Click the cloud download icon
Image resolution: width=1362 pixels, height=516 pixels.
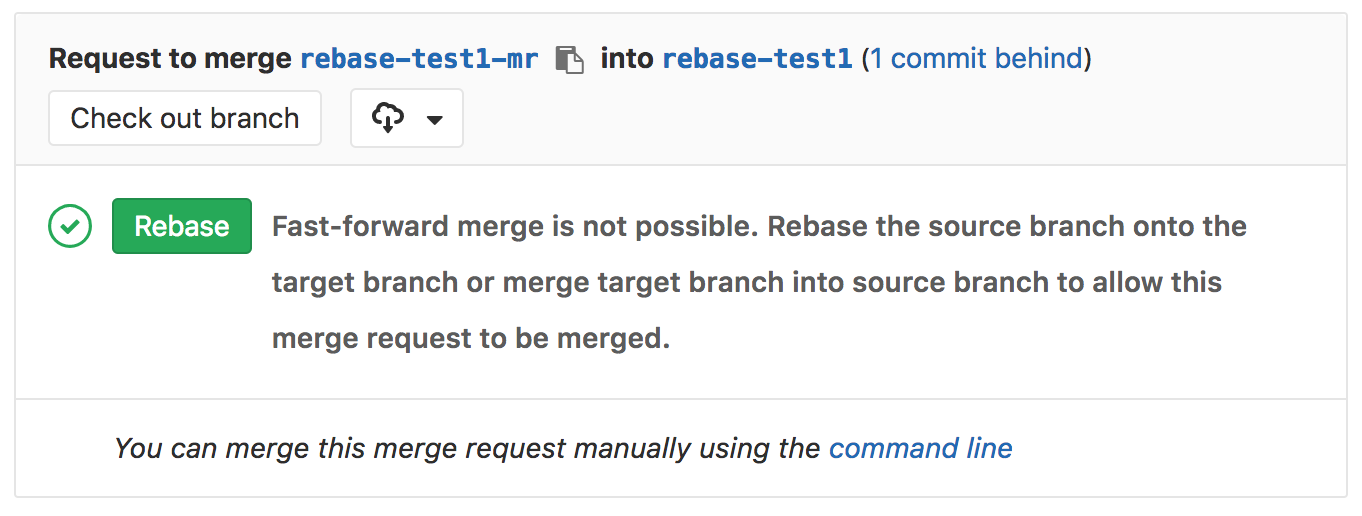tap(387, 118)
